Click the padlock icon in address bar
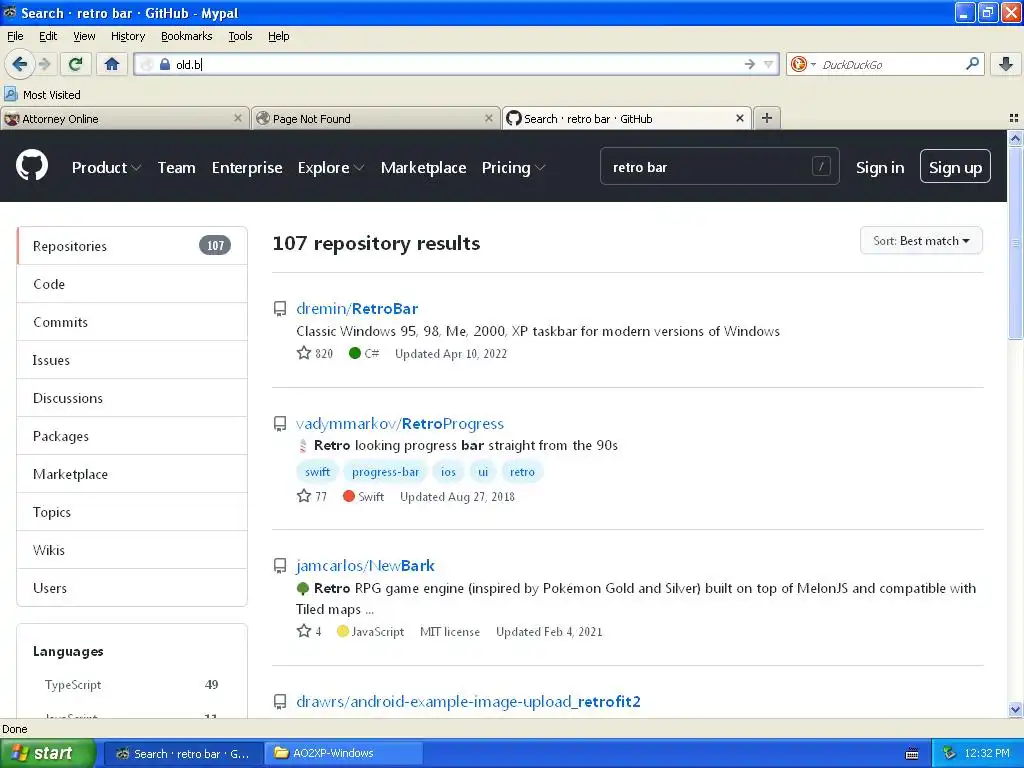 (165, 64)
